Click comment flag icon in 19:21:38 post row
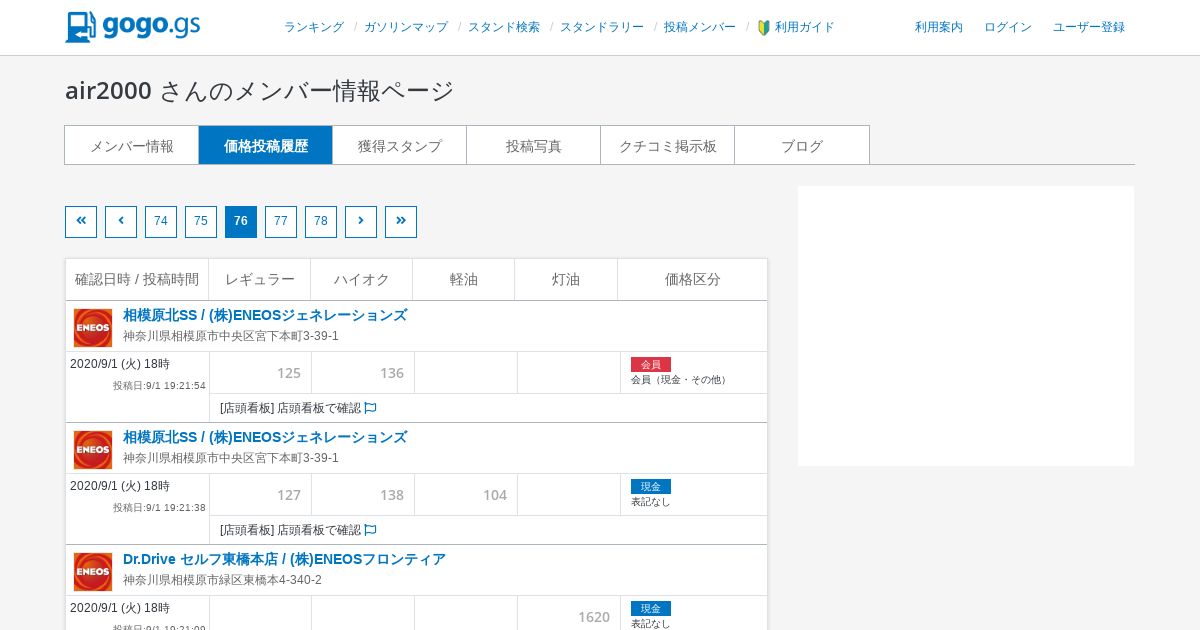Screen dimensions: 1200x630 (370, 530)
